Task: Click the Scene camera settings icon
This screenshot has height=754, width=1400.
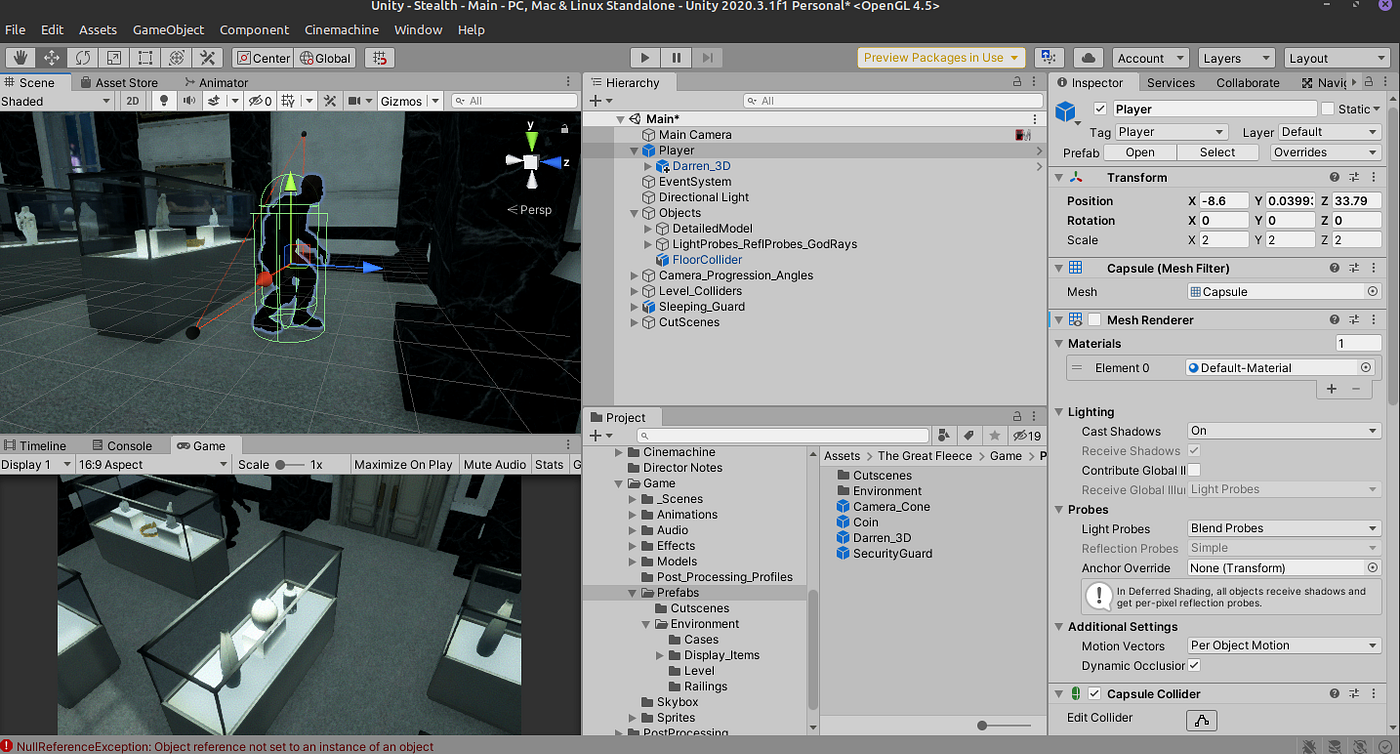Action: coord(353,100)
